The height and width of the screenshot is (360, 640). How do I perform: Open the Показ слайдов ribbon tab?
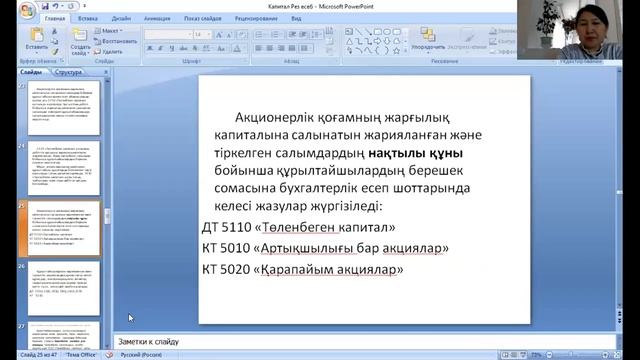(202, 18)
